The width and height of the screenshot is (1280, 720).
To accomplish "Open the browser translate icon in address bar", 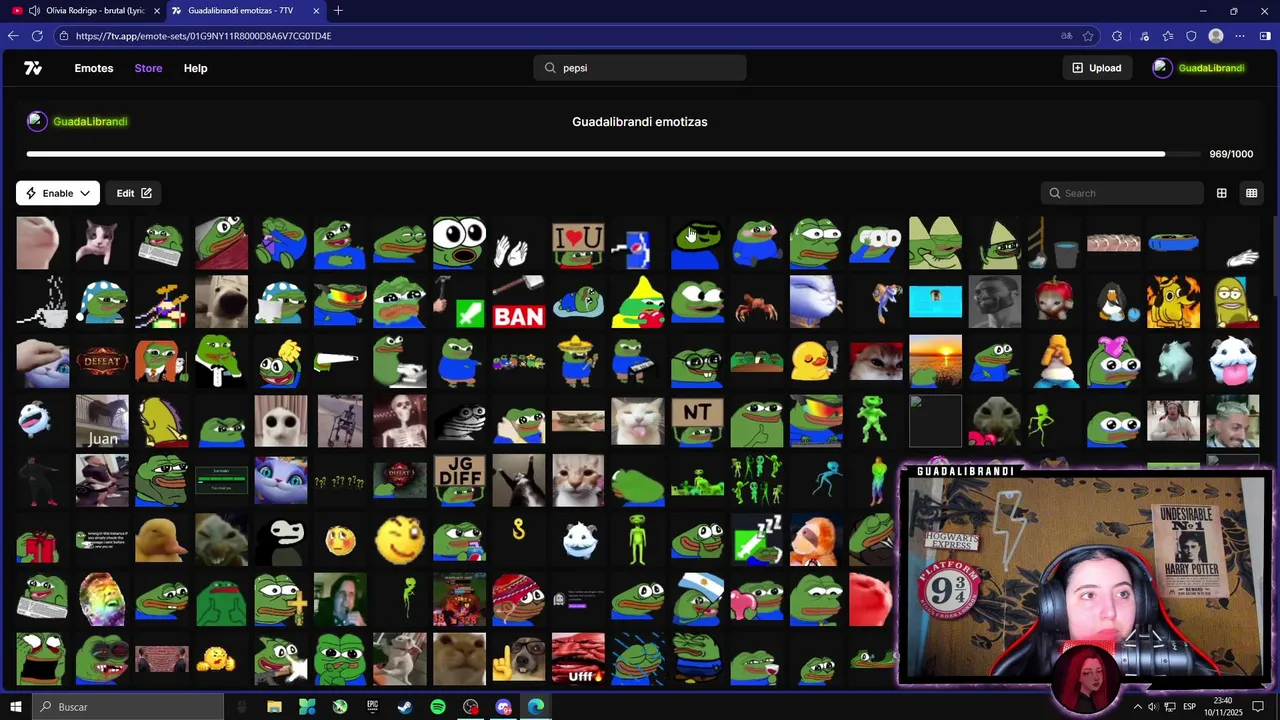I will [x=1067, y=36].
